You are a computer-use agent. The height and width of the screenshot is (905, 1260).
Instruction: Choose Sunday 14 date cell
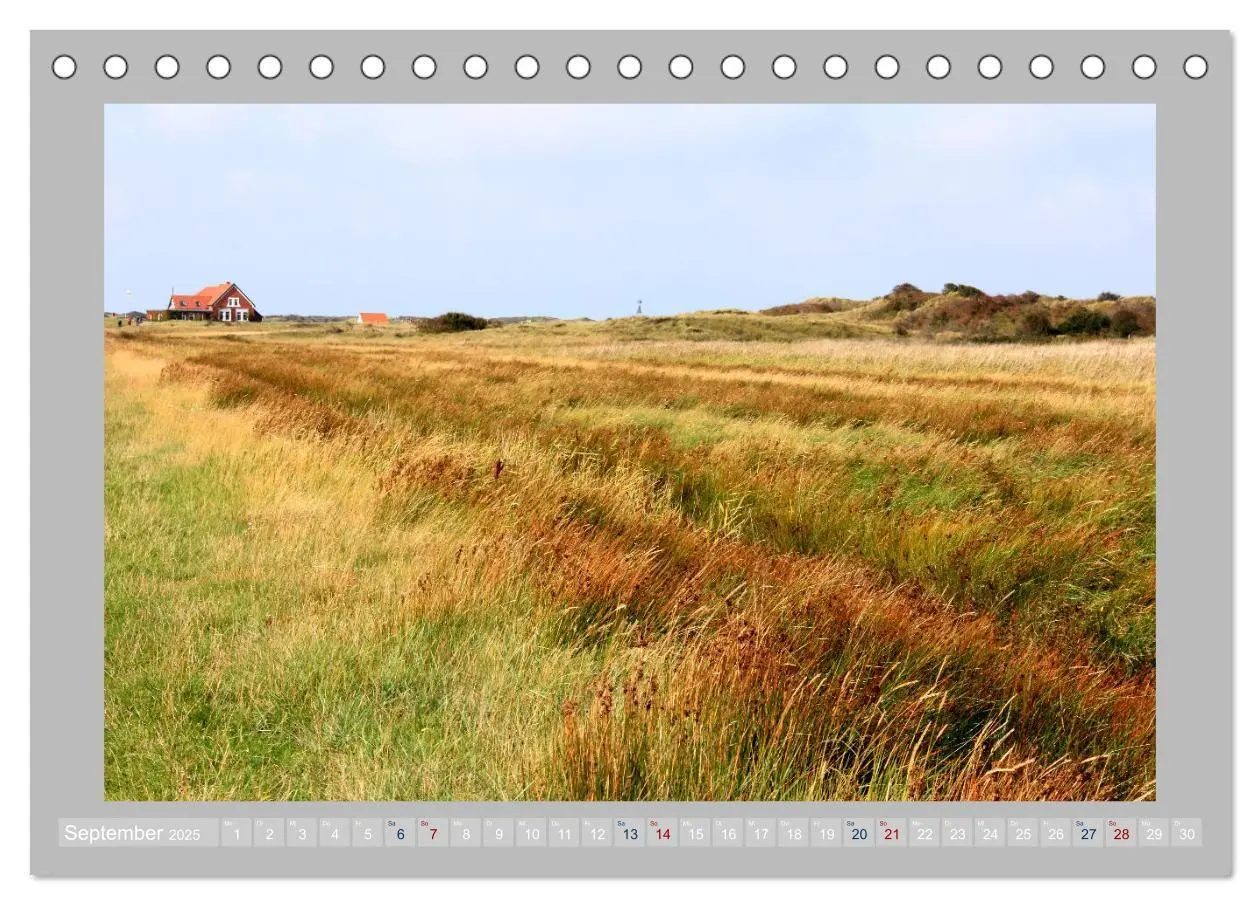click(x=663, y=833)
